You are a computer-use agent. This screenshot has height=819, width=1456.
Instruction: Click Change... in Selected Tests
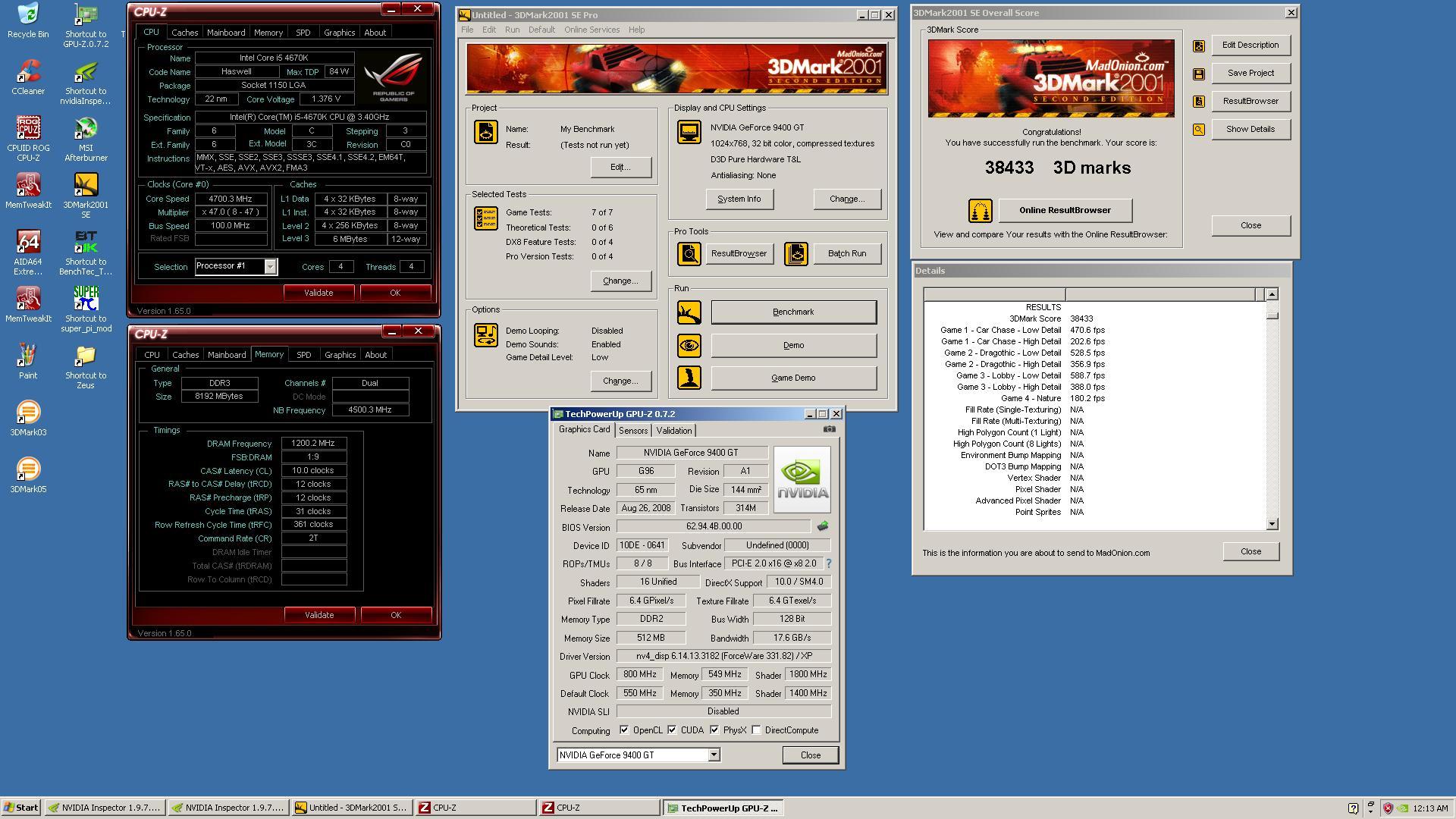pos(620,281)
